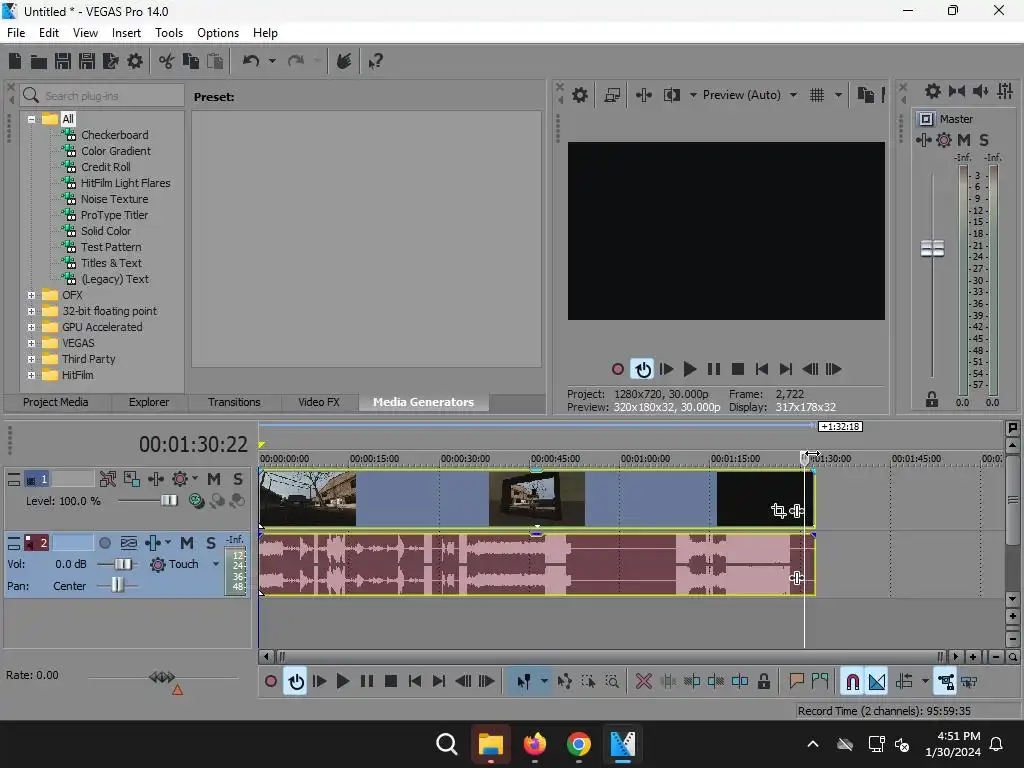This screenshot has width=1024, height=768.
Task: Toggle split screen view in preview
Action: pyautogui.click(x=671, y=95)
